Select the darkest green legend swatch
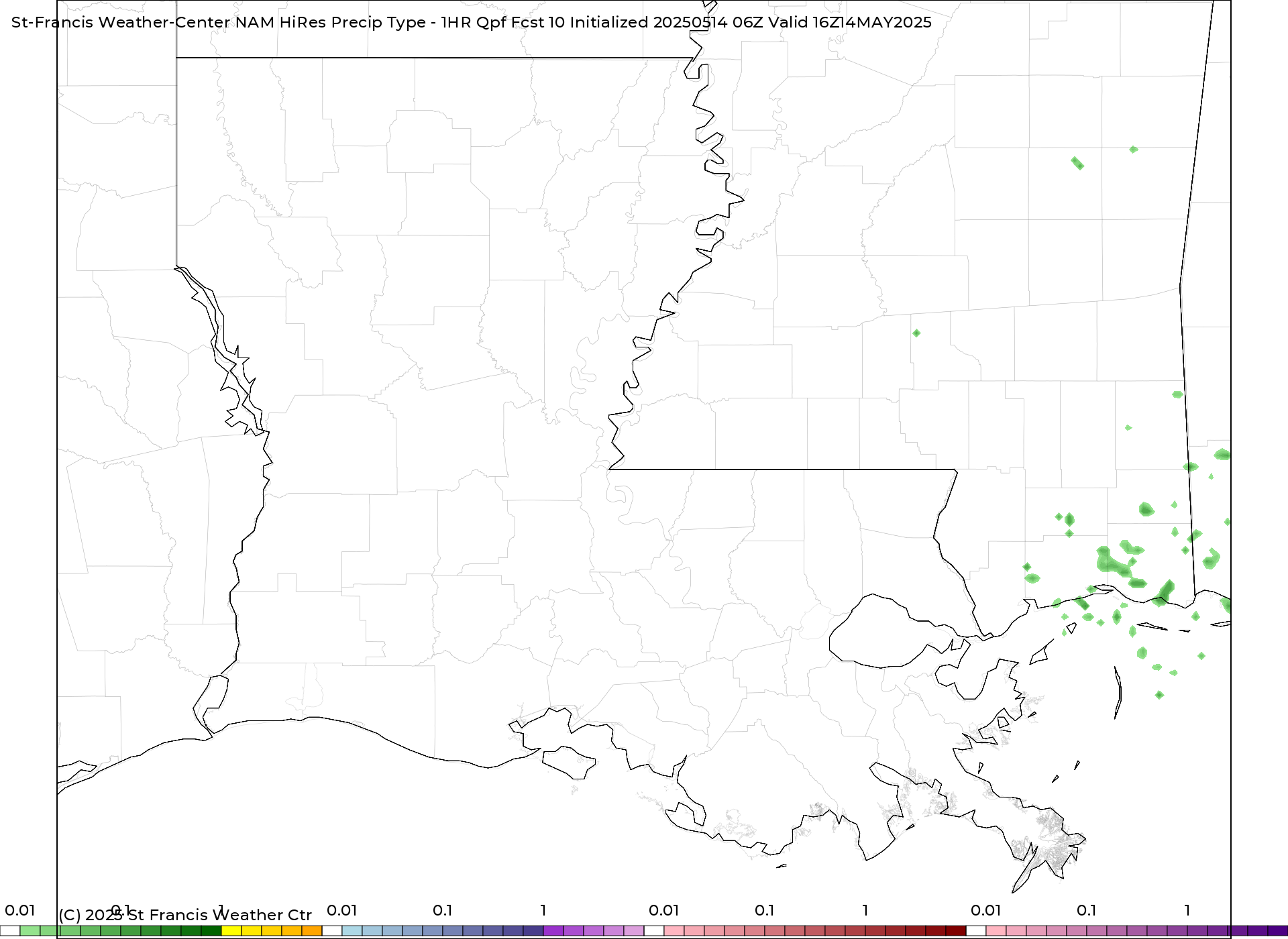Image resolution: width=1288 pixels, height=939 pixels. (211, 930)
